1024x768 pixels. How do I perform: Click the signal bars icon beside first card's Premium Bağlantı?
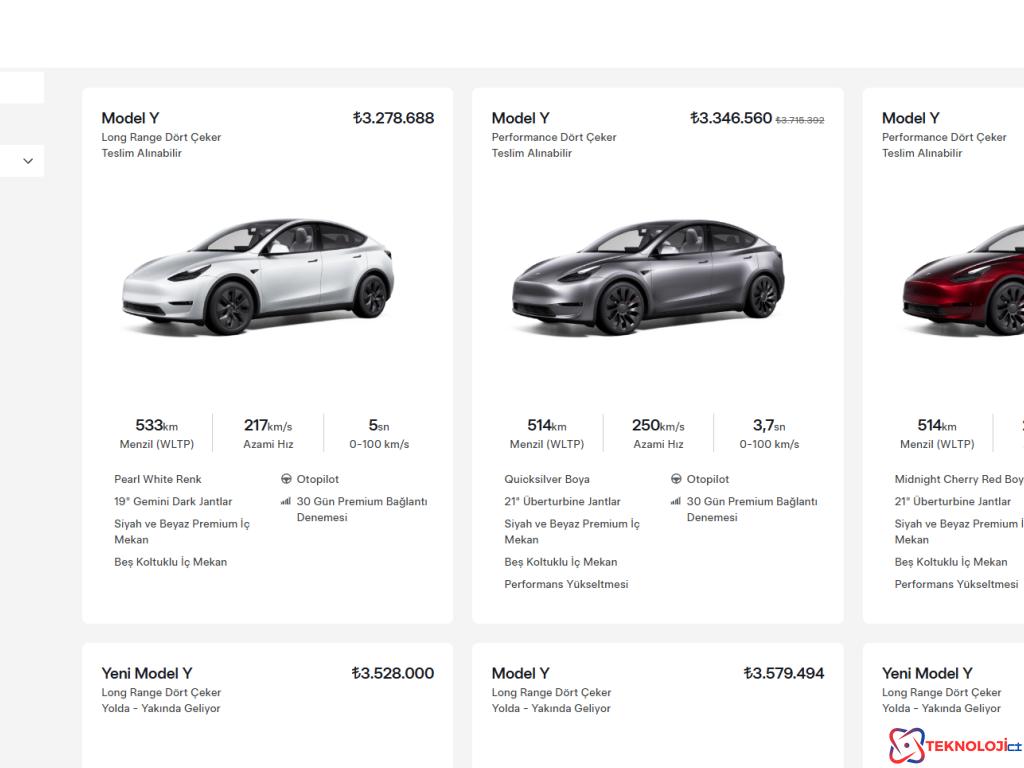285,501
